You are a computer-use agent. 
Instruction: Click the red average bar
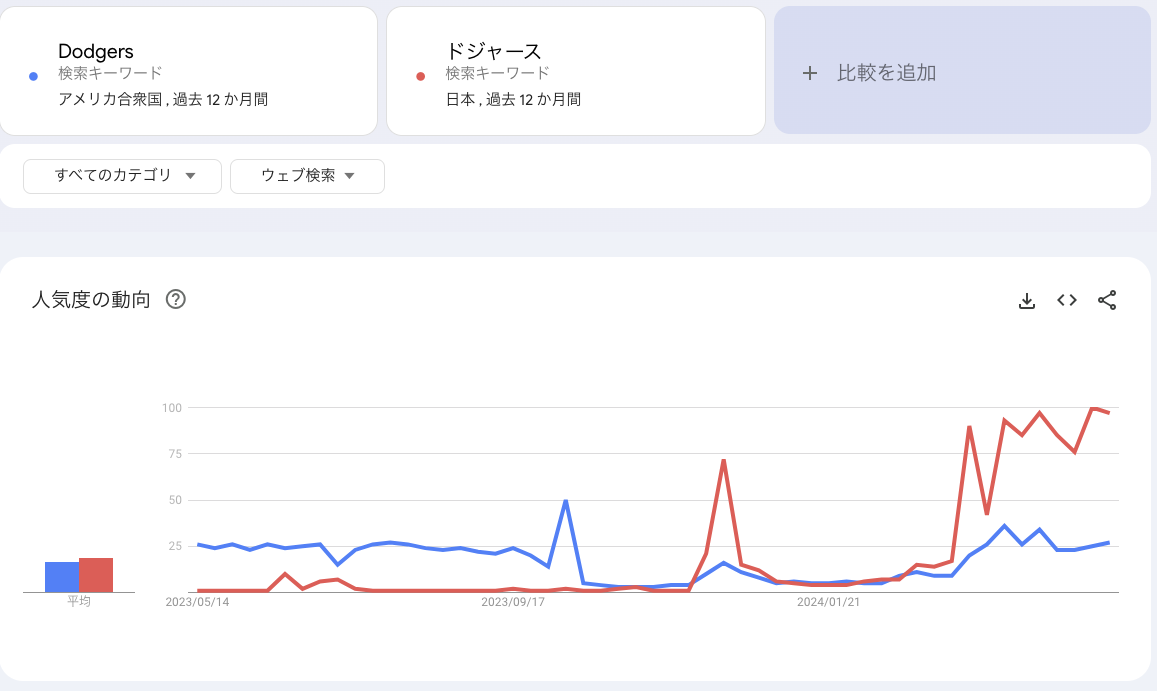(96, 575)
